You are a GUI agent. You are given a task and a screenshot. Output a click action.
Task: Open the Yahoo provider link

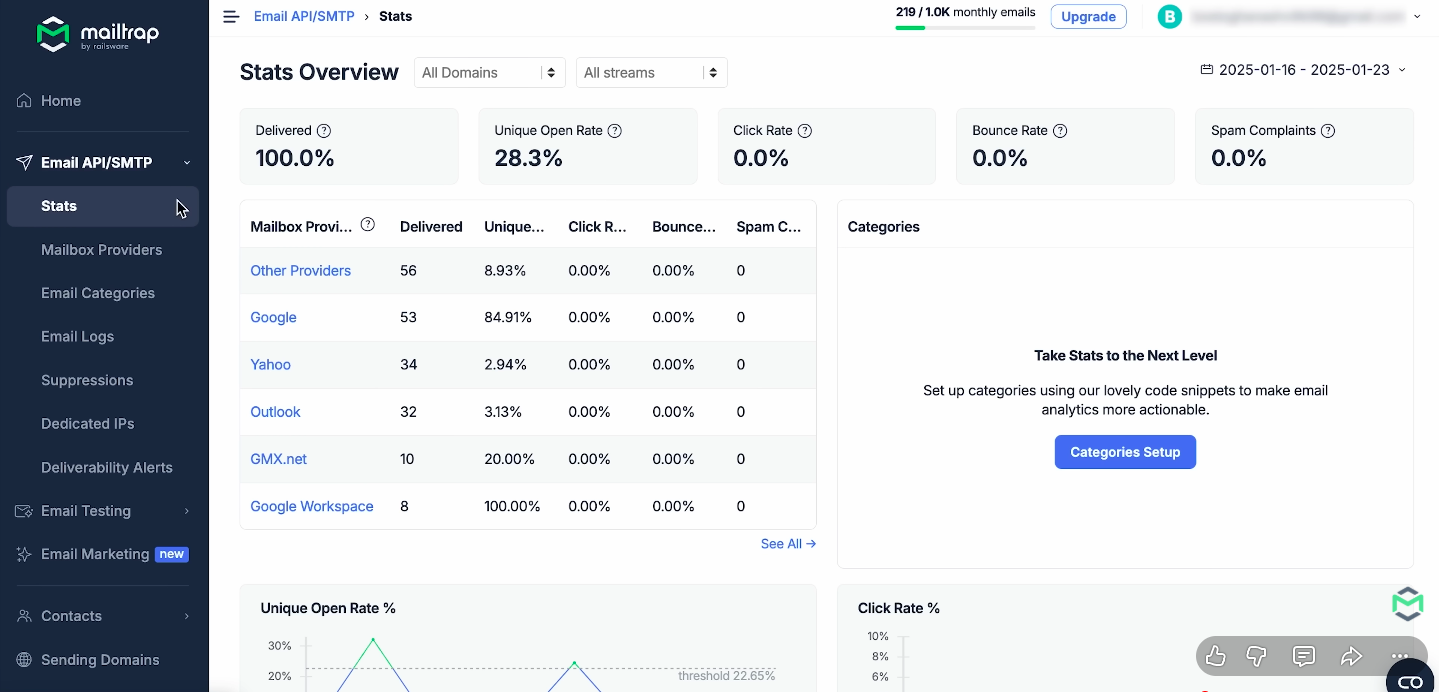click(270, 365)
